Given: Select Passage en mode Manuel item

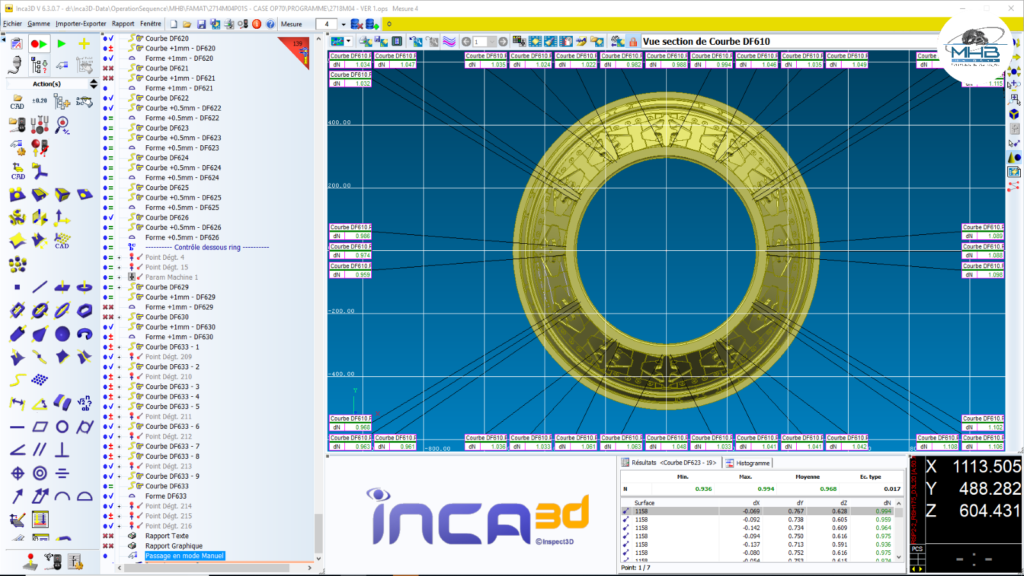Looking at the screenshot, I should tap(184, 555).
